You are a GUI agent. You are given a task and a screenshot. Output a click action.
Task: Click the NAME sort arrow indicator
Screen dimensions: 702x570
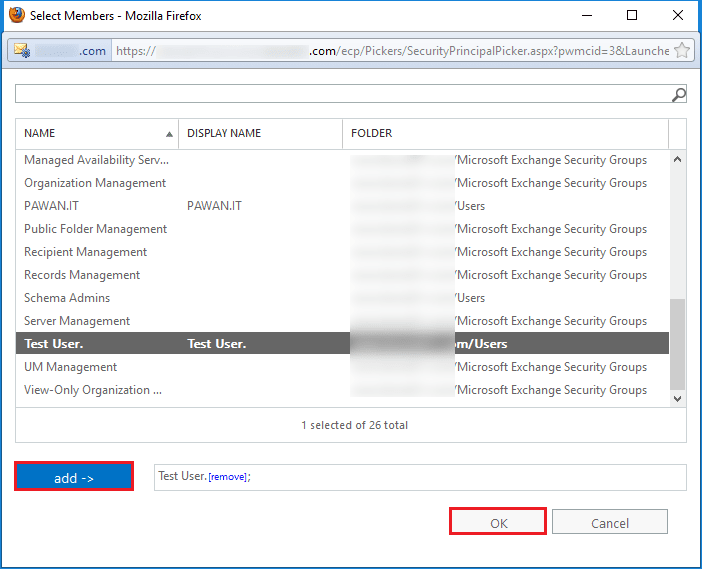click(x=169, y=134)
